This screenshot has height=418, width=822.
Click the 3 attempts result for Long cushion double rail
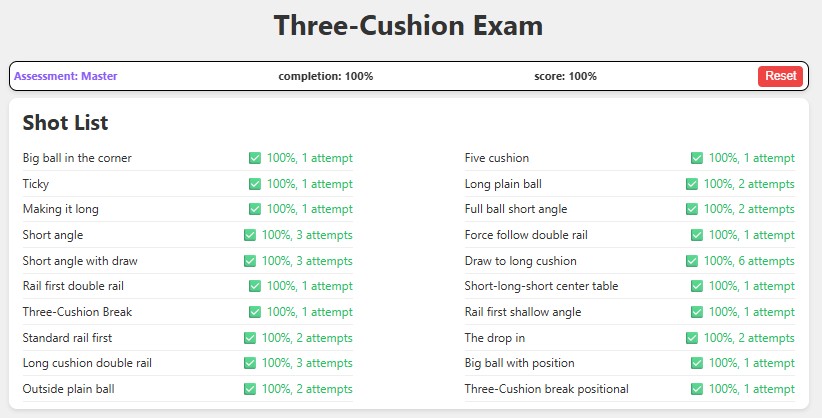pyautogui.click(x=307, y=363)
